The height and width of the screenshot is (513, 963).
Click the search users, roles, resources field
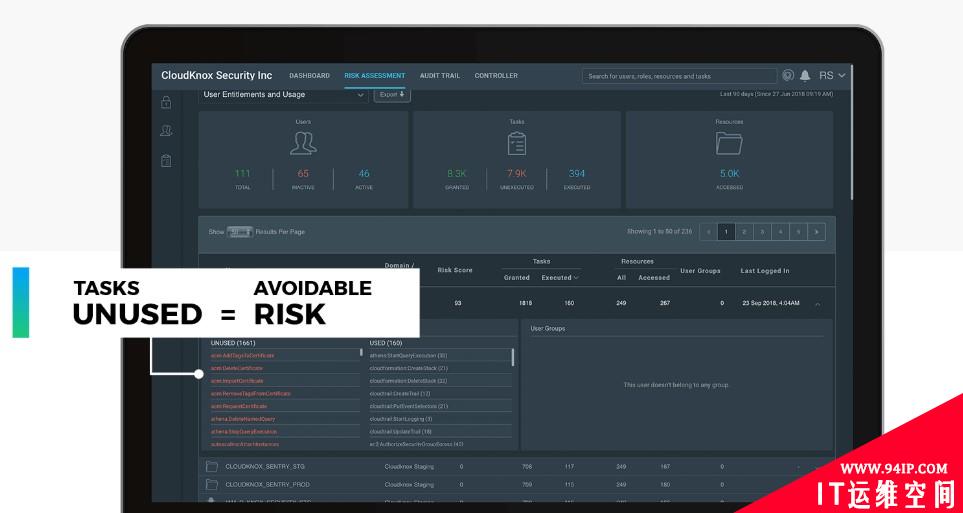679,76
